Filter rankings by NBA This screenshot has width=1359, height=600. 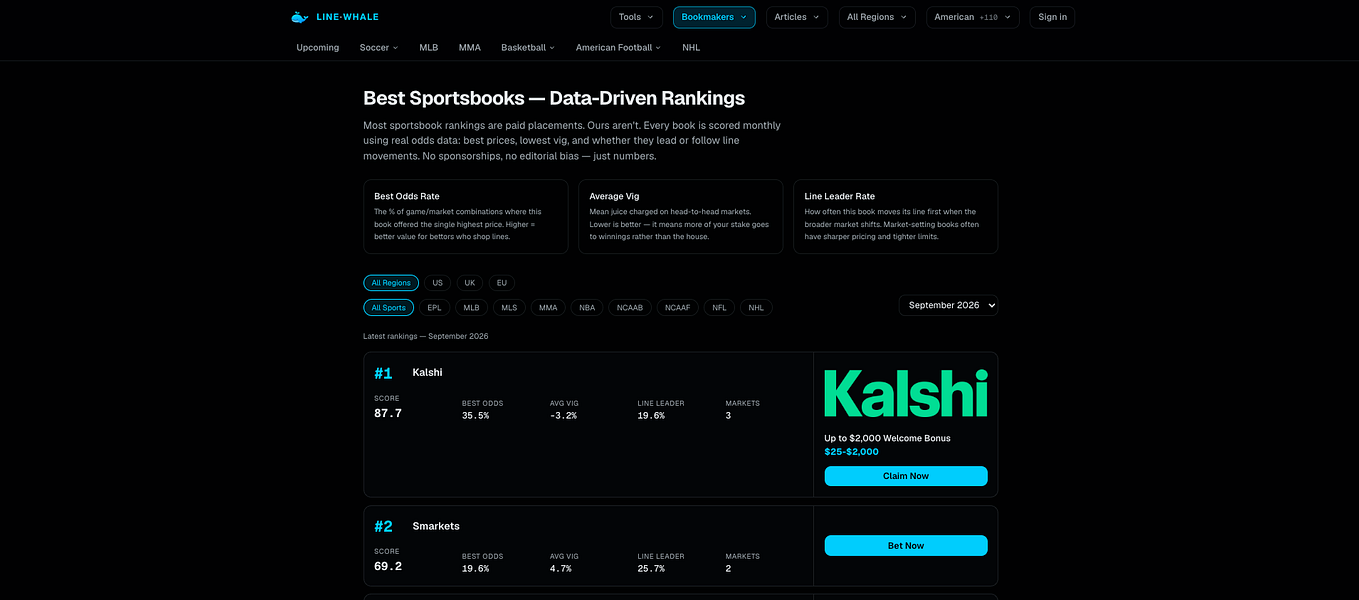click(587, 308)
